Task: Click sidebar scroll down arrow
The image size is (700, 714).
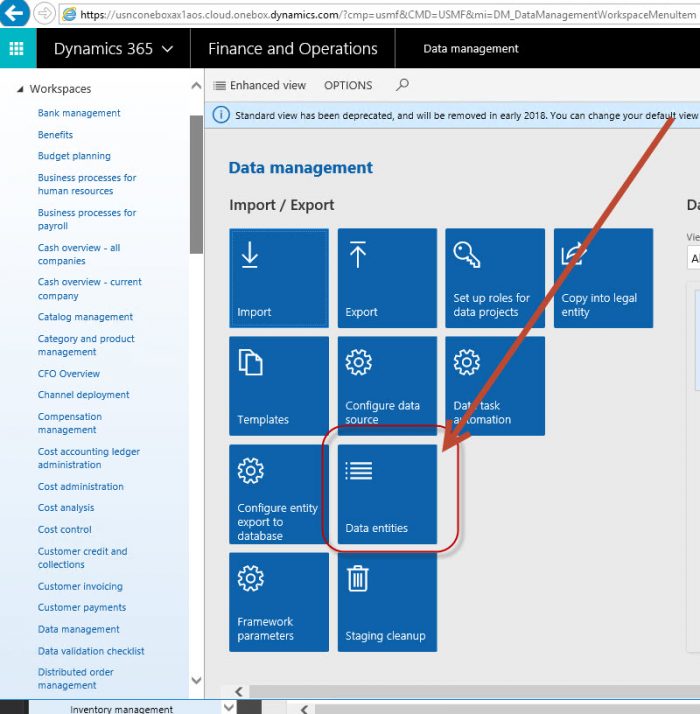Action: pyautogui.click(x=196, y=681)
